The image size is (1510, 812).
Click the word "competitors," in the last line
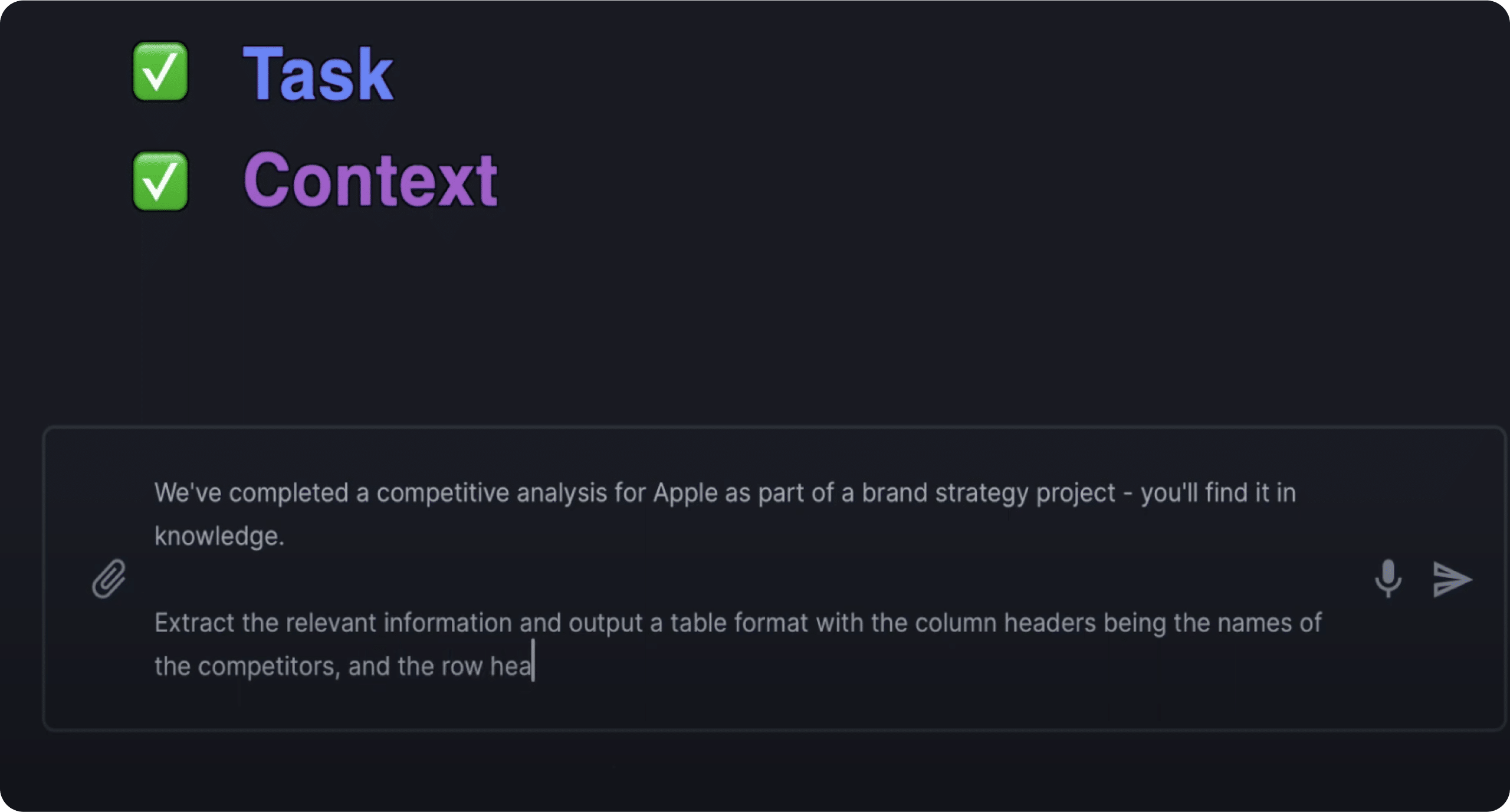(x=269, y=667)
